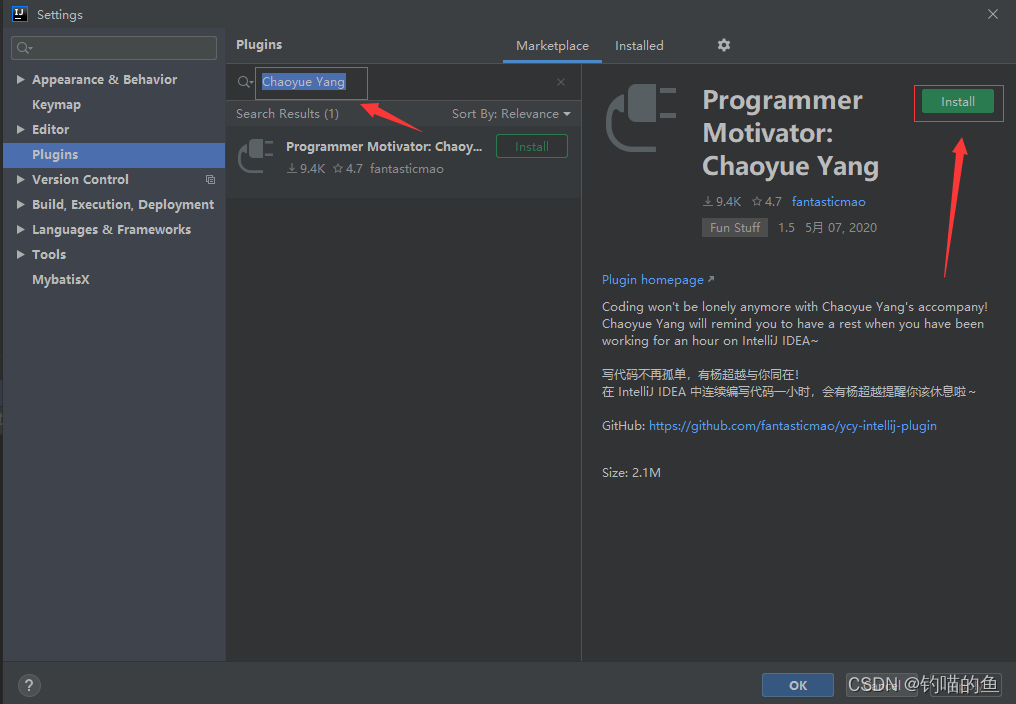Click the Fun Stuff category tag
The width and height of the screenshot is (1016, 704).
pyautogui.click(x=735, y=228)
